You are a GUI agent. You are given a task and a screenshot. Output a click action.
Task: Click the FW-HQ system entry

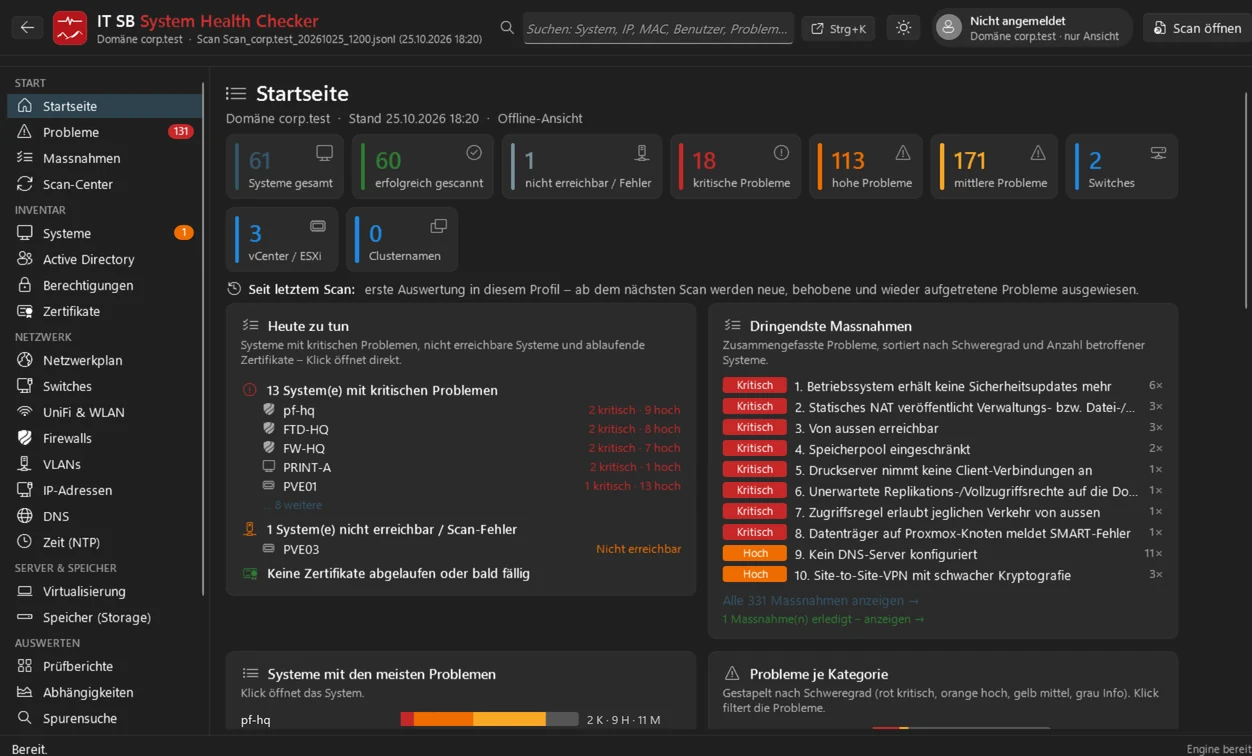tap(471, 448)
